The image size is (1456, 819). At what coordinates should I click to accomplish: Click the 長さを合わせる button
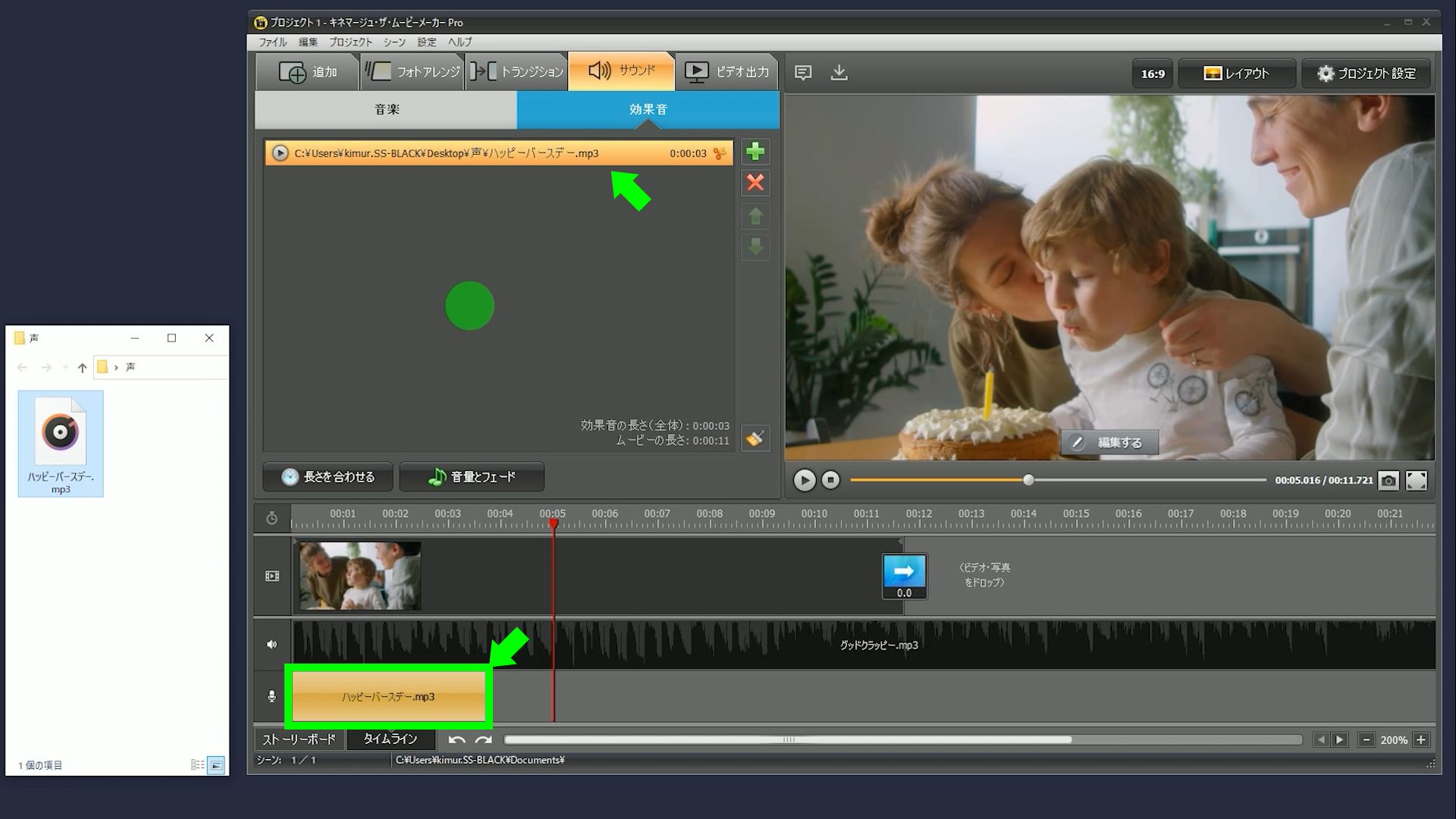(328, 477)
